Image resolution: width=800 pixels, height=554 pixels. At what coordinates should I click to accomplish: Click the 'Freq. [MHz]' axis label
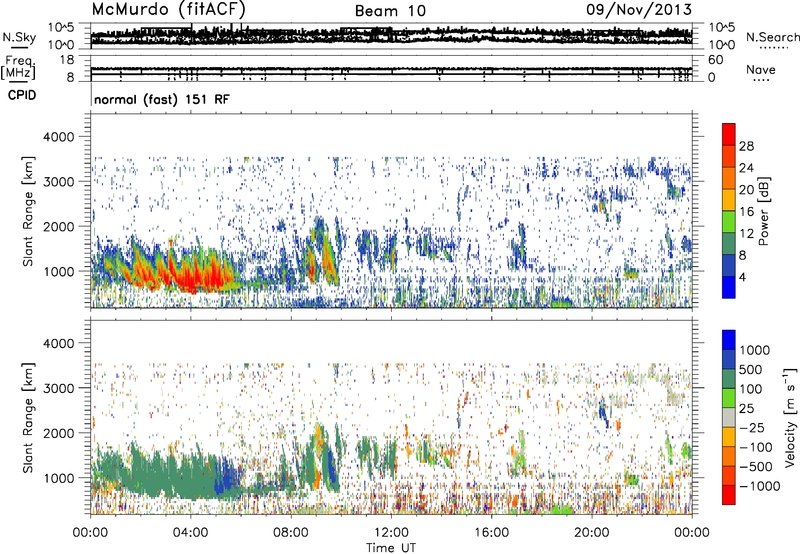pyautogui.click(x=18, y=67)
